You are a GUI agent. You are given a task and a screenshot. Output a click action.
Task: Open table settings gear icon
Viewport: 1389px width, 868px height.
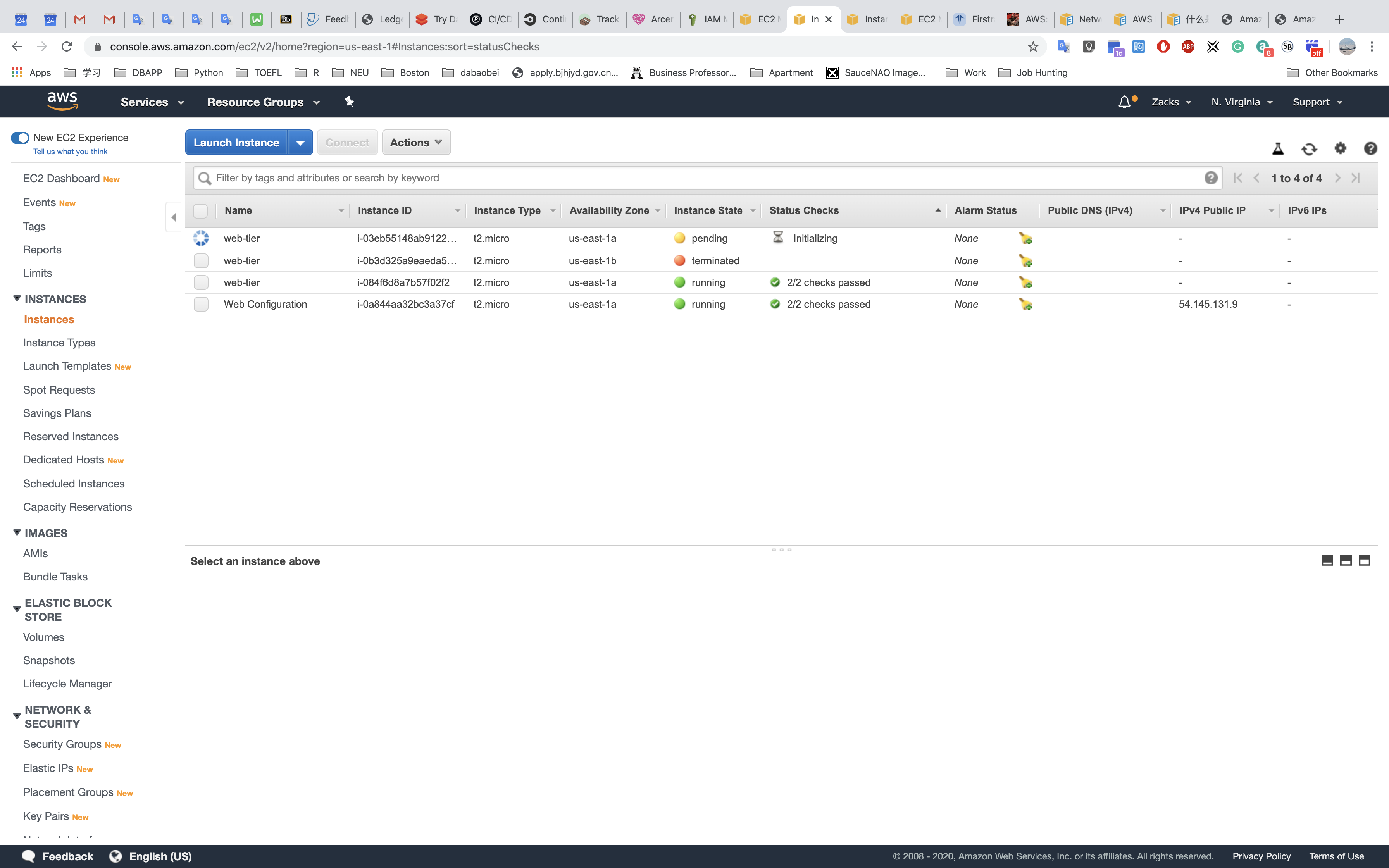pyautogui.click(x=1340, y=148)
